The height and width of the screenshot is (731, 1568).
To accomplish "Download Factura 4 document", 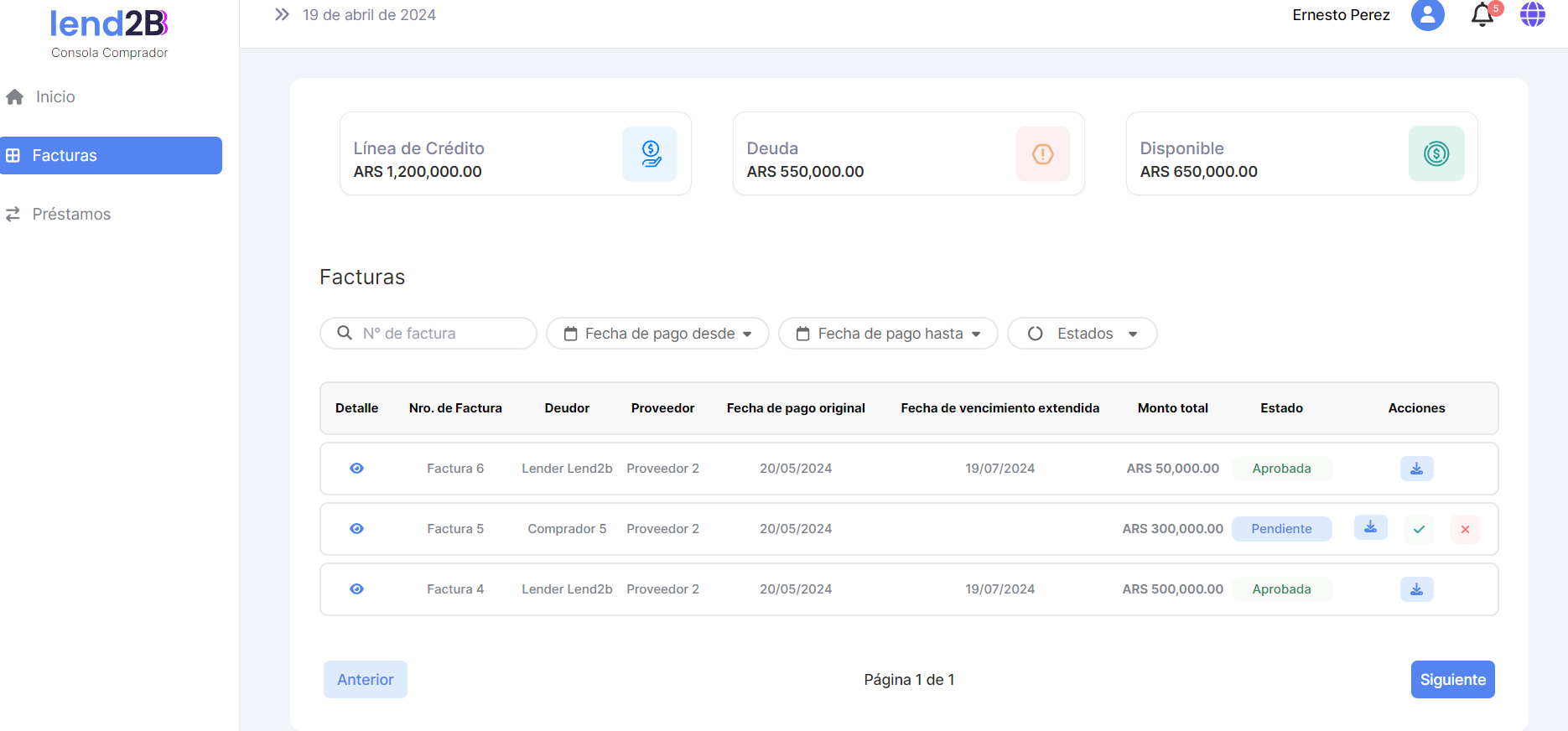I will pyautogui.click(x=1416, y=589).
